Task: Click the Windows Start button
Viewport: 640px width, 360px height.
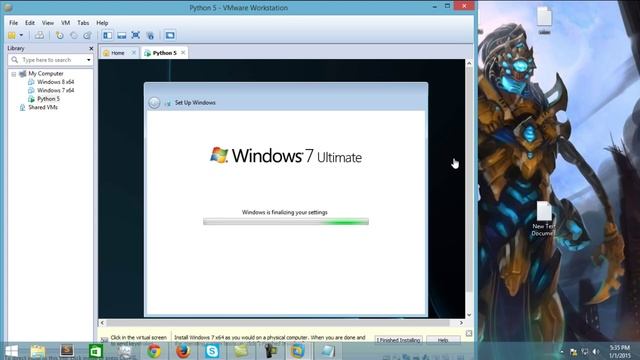Action: point(11,351)
